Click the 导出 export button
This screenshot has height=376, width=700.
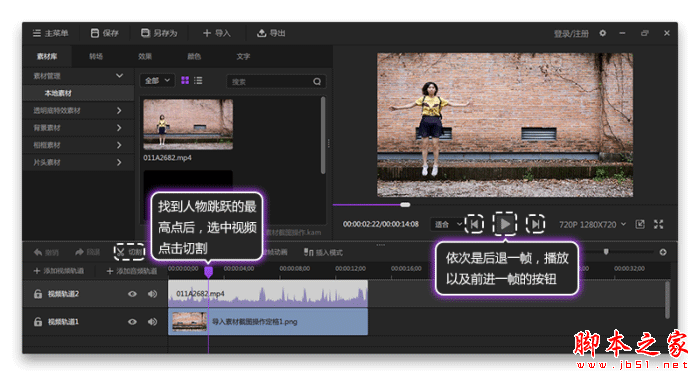pyautogui.click(x=271, y=33)
